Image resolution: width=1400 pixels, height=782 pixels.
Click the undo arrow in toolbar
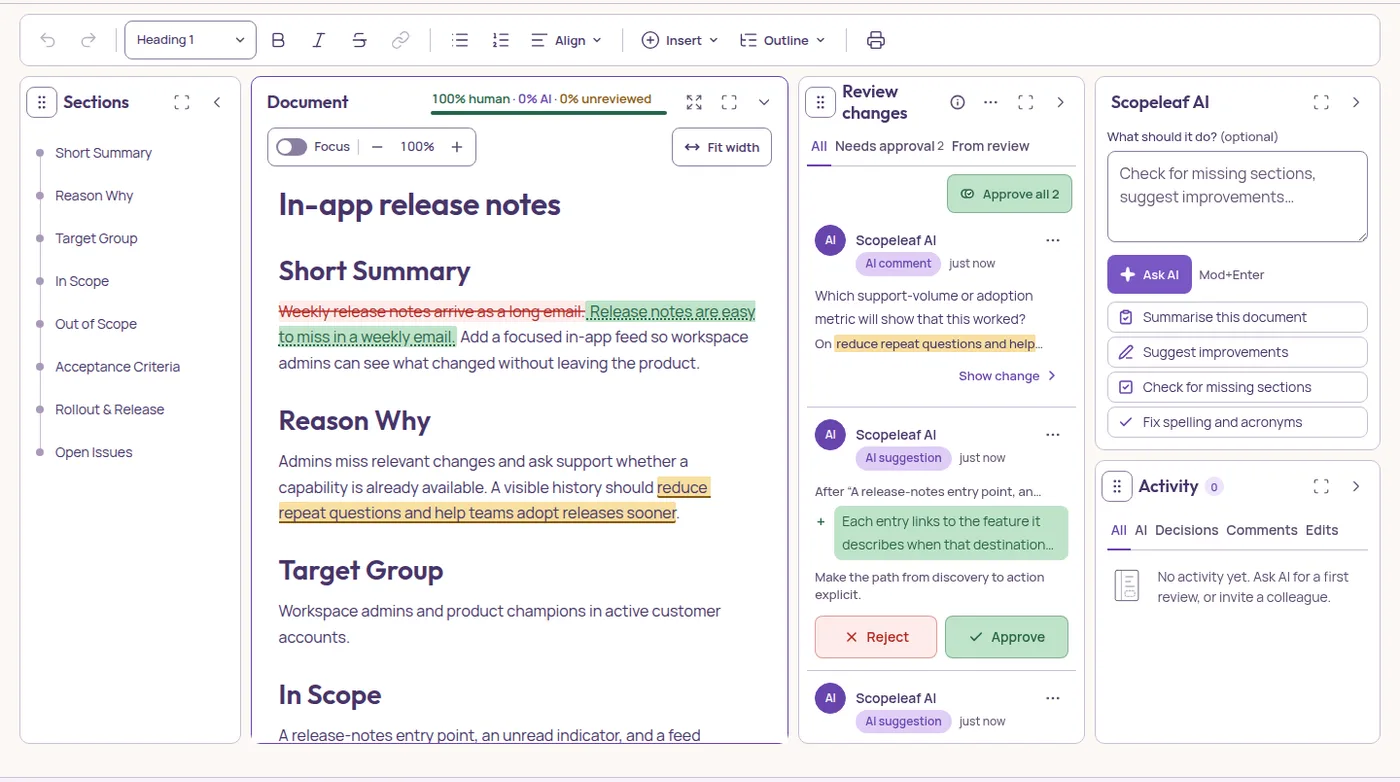48,40
